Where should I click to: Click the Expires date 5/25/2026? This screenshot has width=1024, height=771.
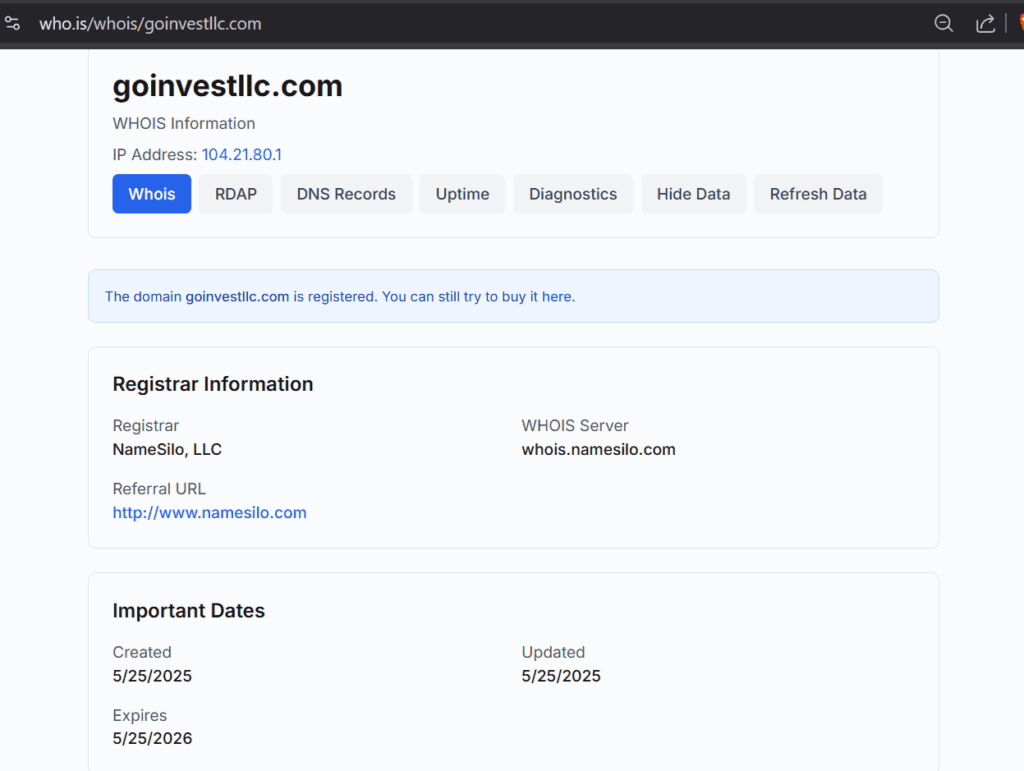[152, 738]
